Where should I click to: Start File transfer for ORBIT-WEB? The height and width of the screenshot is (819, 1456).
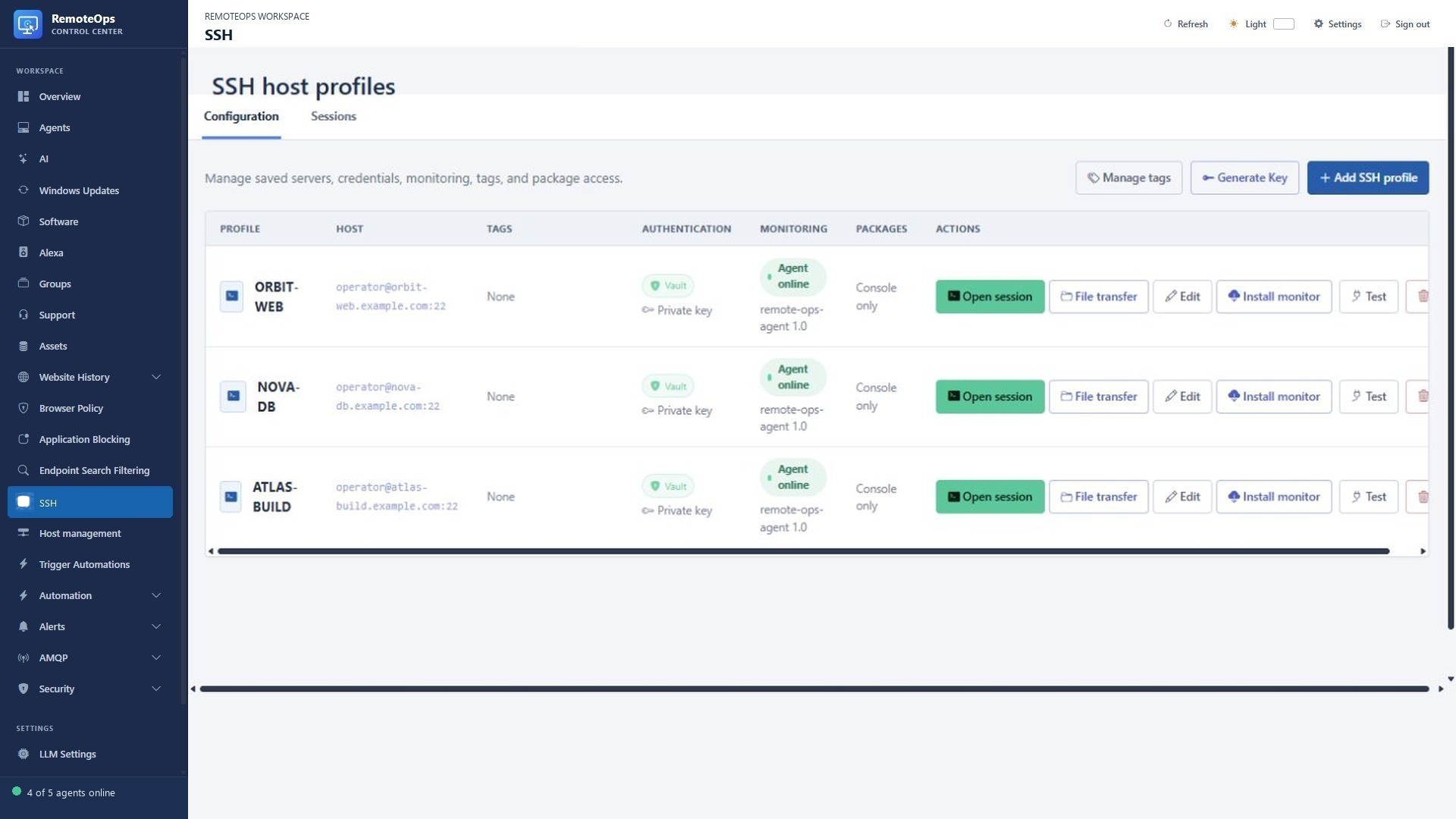1099,297
